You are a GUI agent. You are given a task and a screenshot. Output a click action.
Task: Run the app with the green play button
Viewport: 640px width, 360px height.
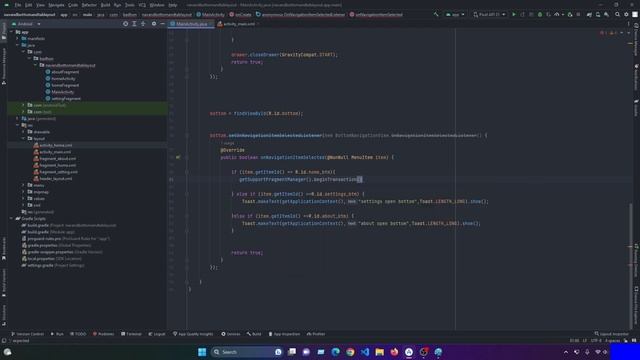coord(514,14)
